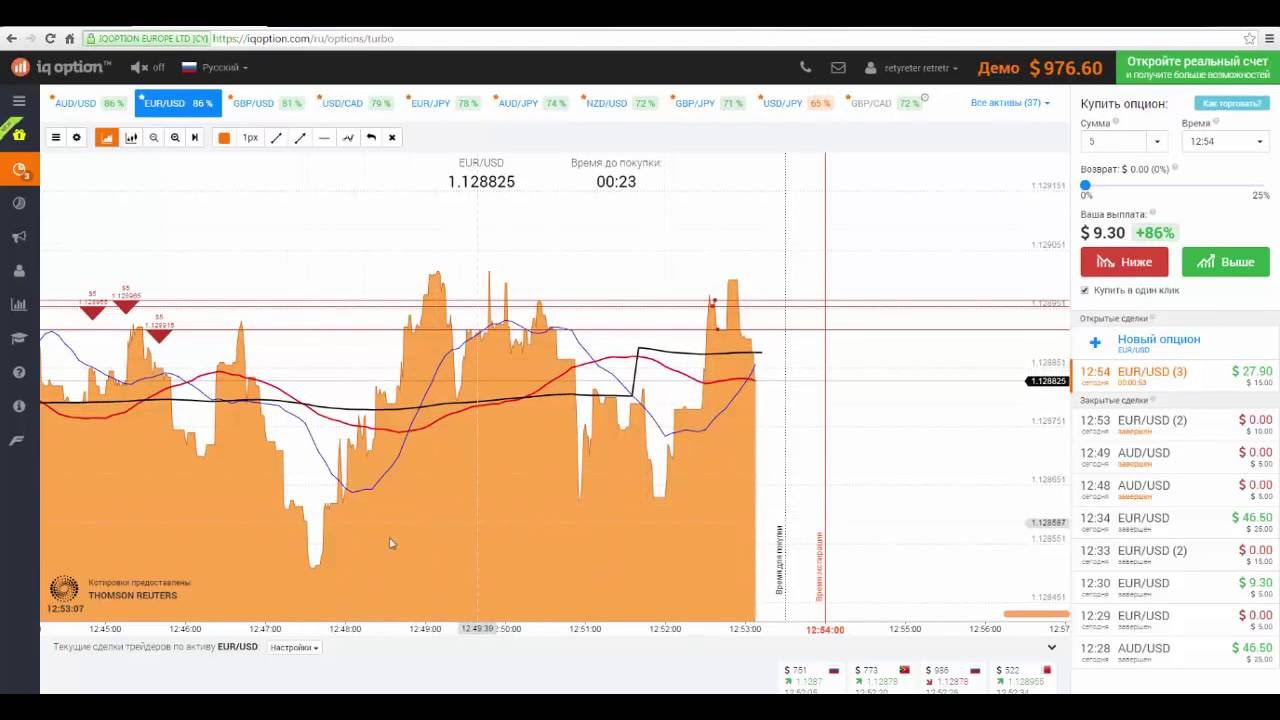Open the 12:34 EUR/USD closed deal
This screenshot has height=720, width=1280.
coord(1175,522)
